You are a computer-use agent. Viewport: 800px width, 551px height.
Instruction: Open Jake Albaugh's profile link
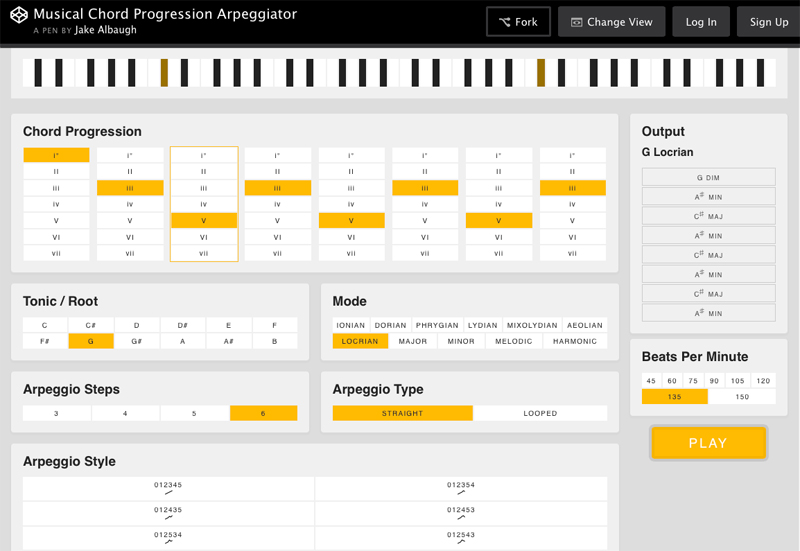(x=105, y=30)
